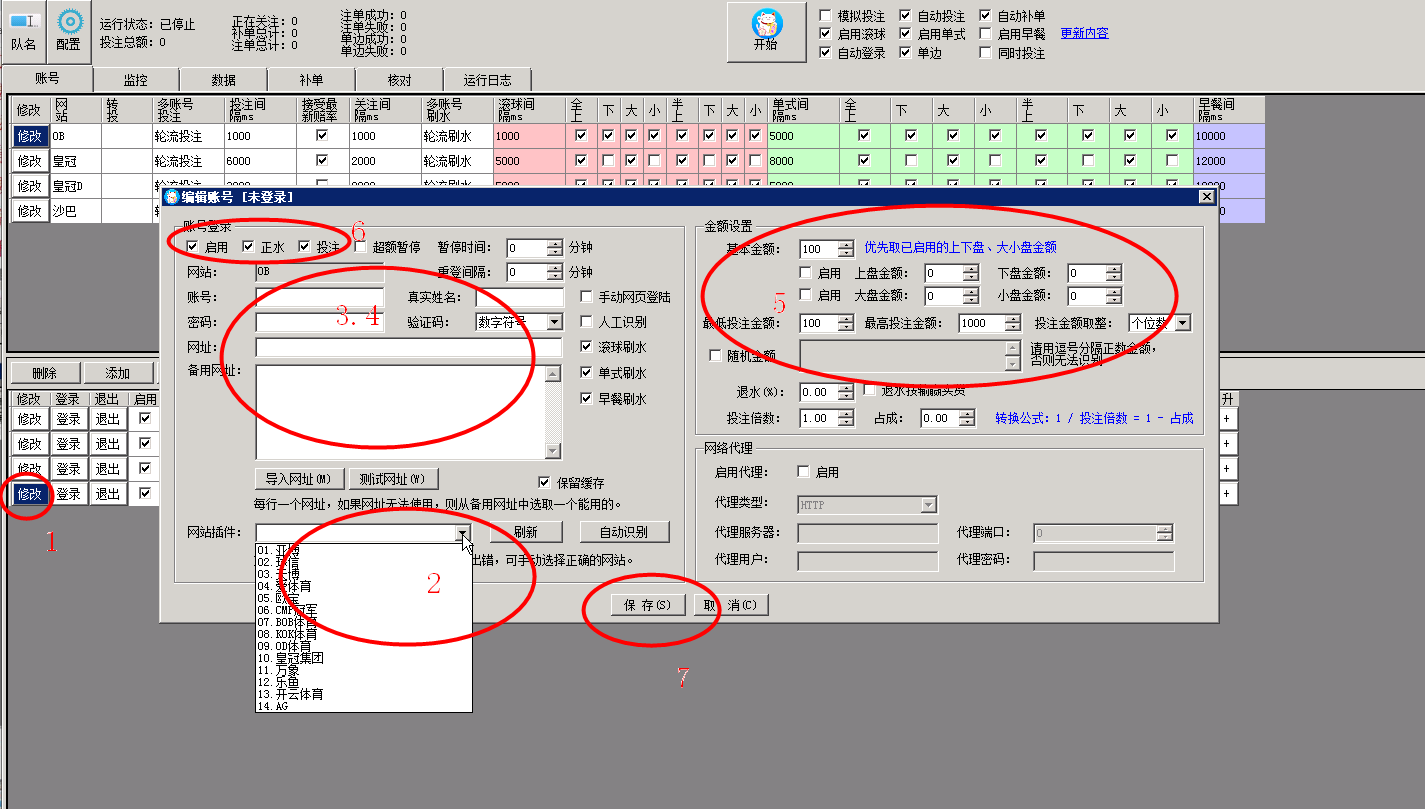Click the 添加 button
Screen dimensions: 1426x809
point(118,373)
